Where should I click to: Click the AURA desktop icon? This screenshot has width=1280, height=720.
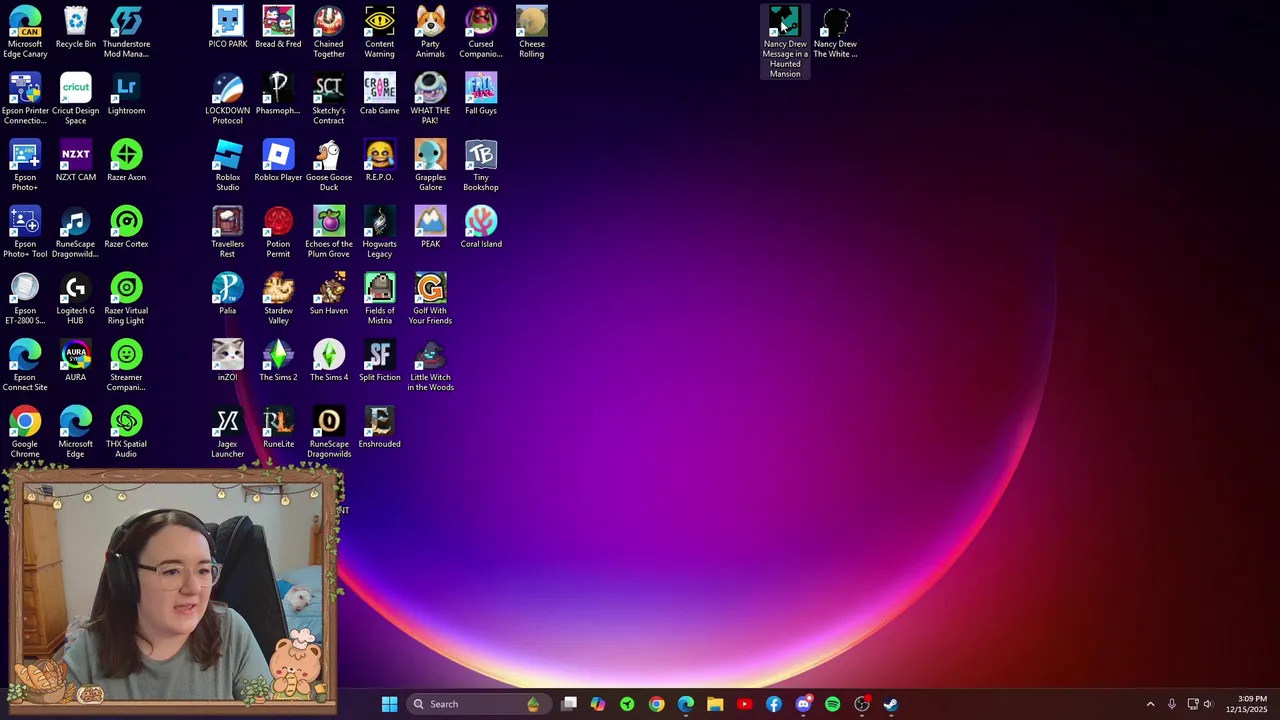76,361
